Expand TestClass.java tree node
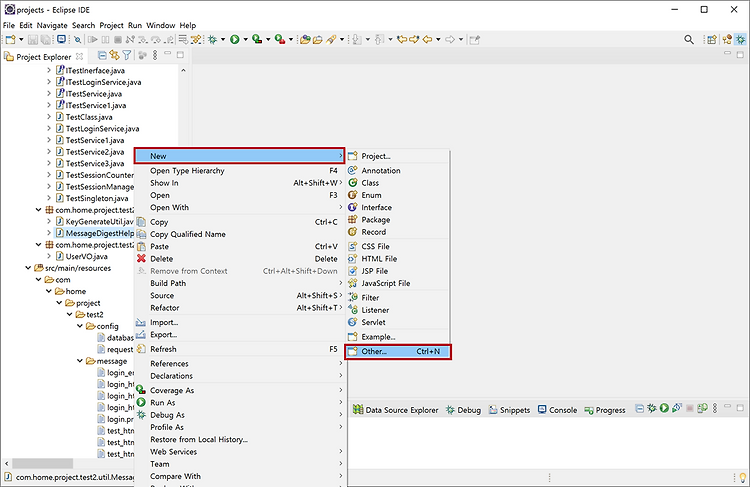The width and height of the screenshot is (750, 487). (49, 117)
